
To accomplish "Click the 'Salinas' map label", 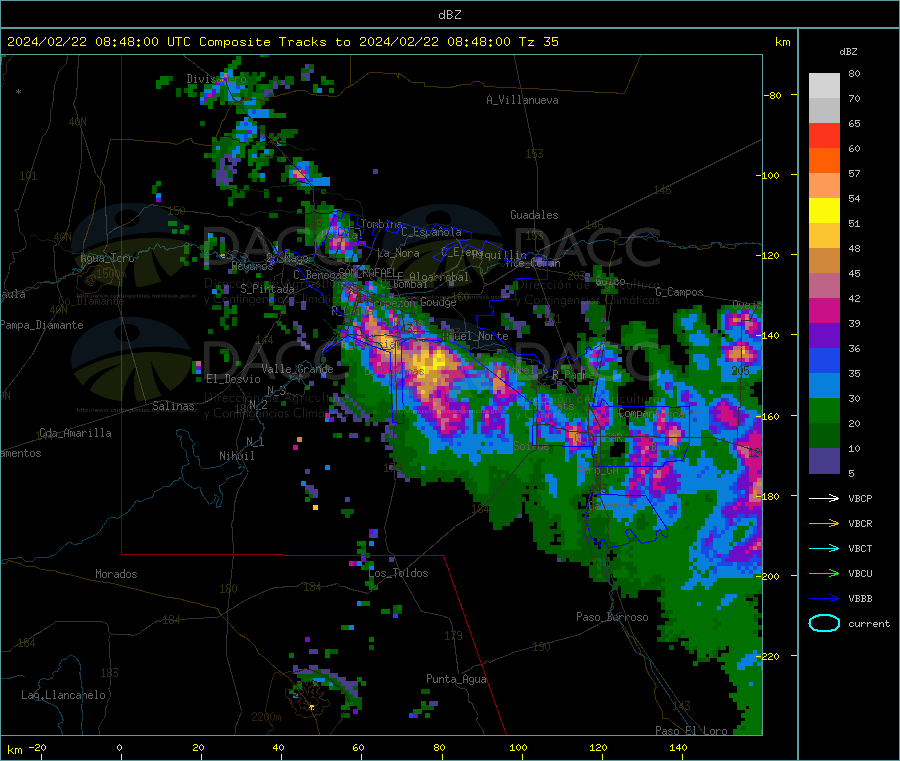I will [x=173, y=406].
